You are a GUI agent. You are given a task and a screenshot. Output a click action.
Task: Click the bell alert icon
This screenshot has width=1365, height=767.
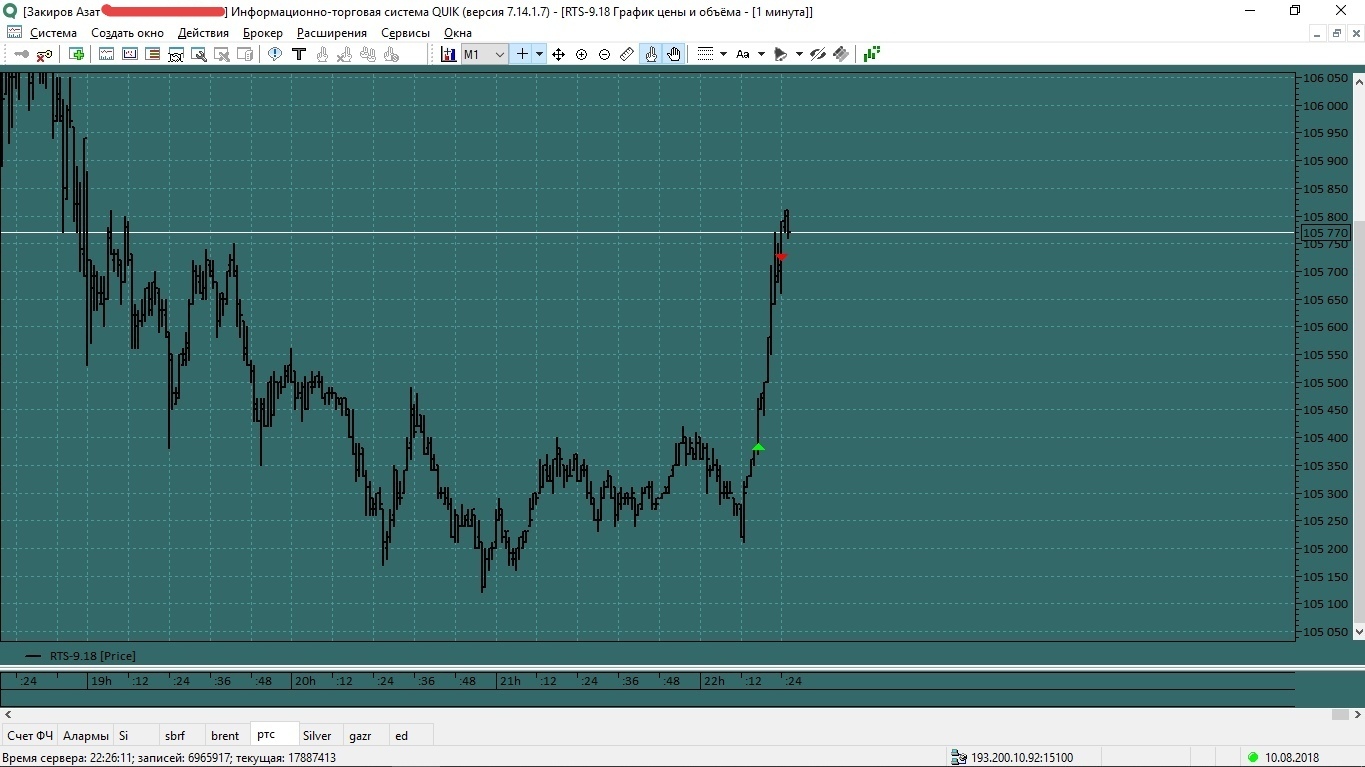(x=781, y=54)
